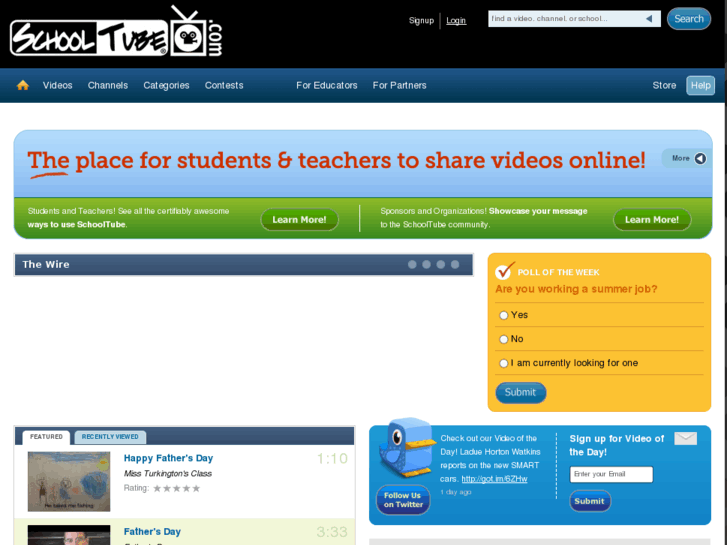
Task: Click the Signup link
Action: tap(421, 20)
